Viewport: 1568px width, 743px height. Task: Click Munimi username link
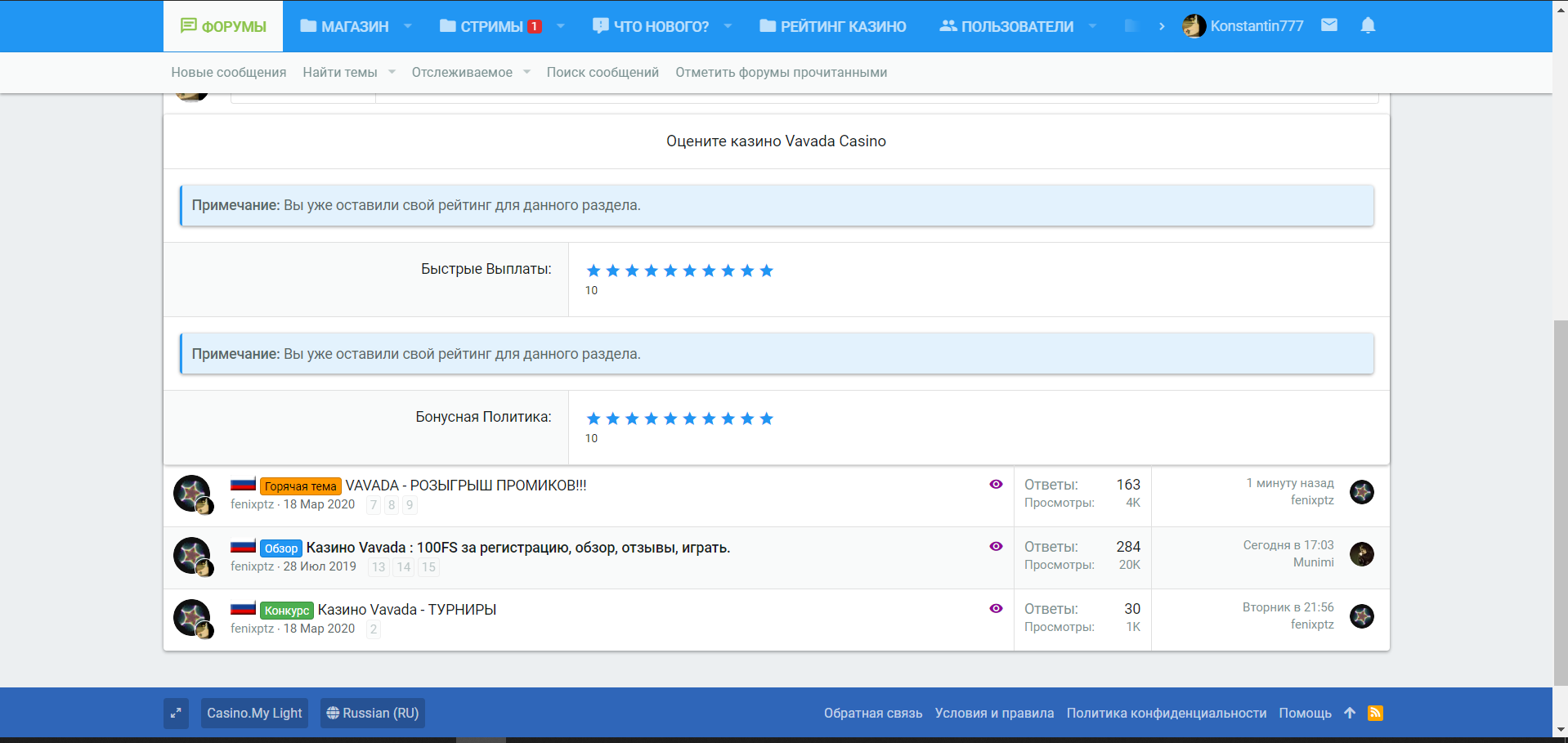[1314, 562]
